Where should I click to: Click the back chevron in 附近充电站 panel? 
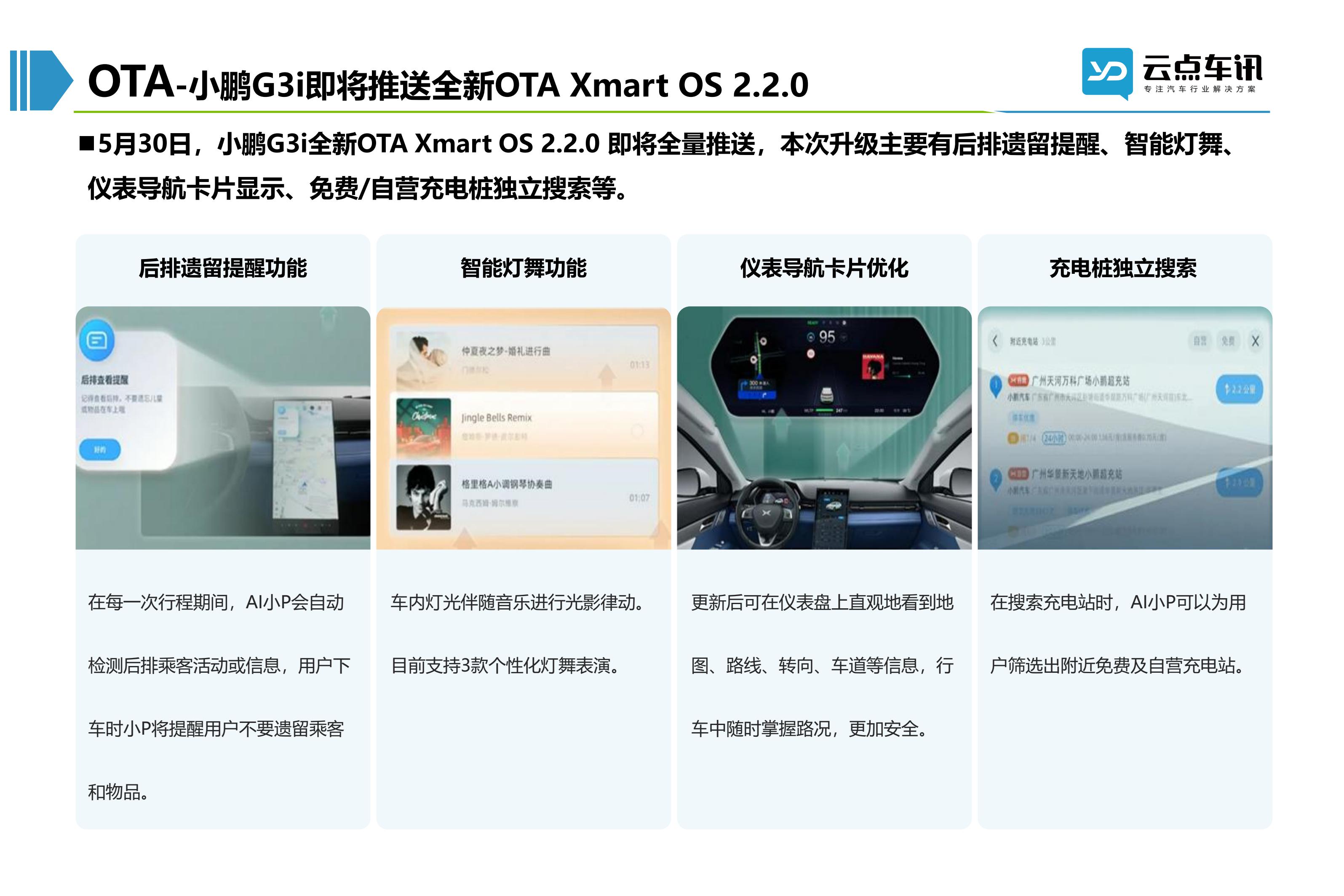coord(994,340)
